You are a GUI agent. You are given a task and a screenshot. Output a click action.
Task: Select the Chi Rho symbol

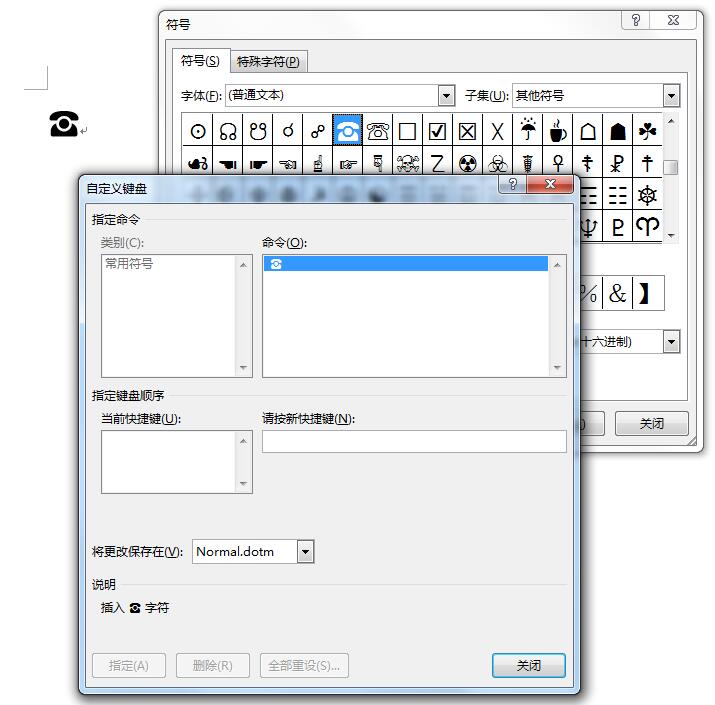pos(617,162)
